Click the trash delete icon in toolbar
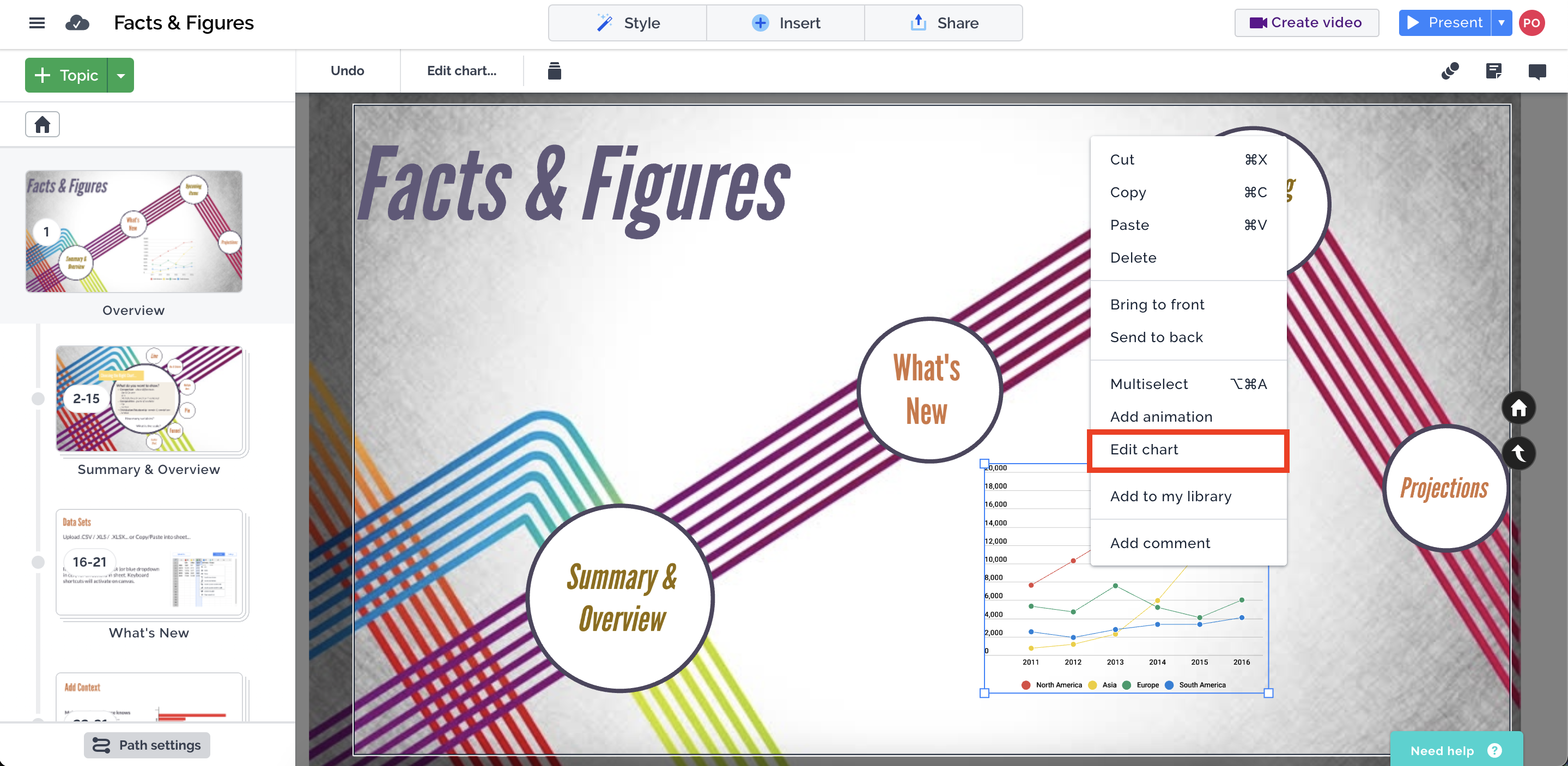This screenshot has height=766, width=1568. point(554,71)
